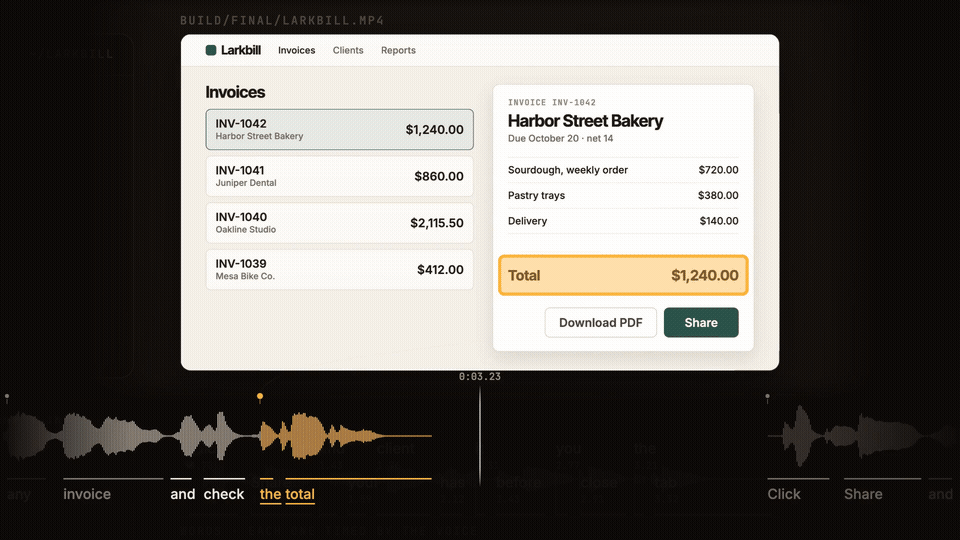
Task: Click the highlighted transcript word "the"
Action: [x=271, y=494]
